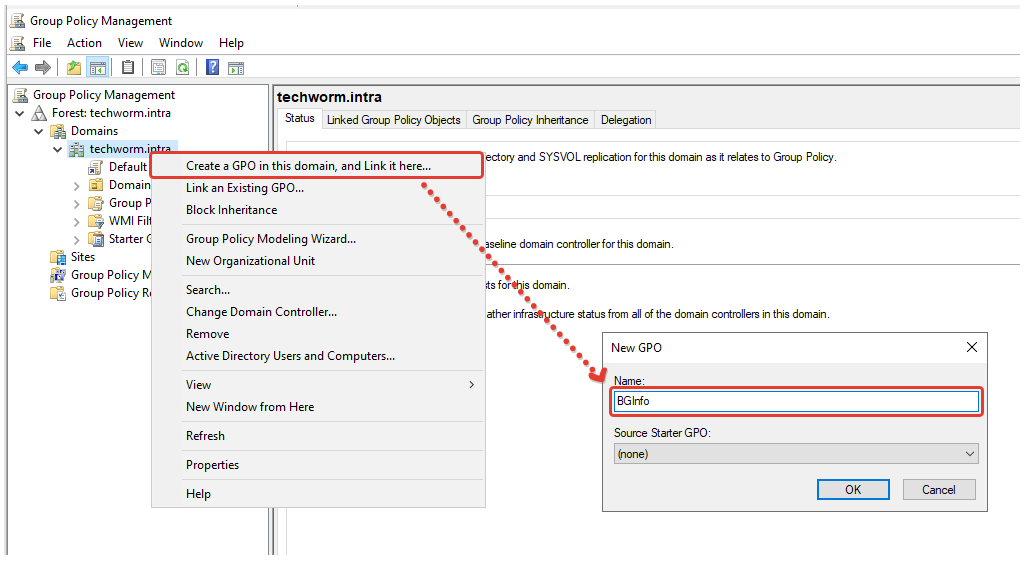Cancel the New GPO dialog
Image resolution: width=1026 pixels, height=568 pixels.
pyautogui.click(x=938, y=490)
